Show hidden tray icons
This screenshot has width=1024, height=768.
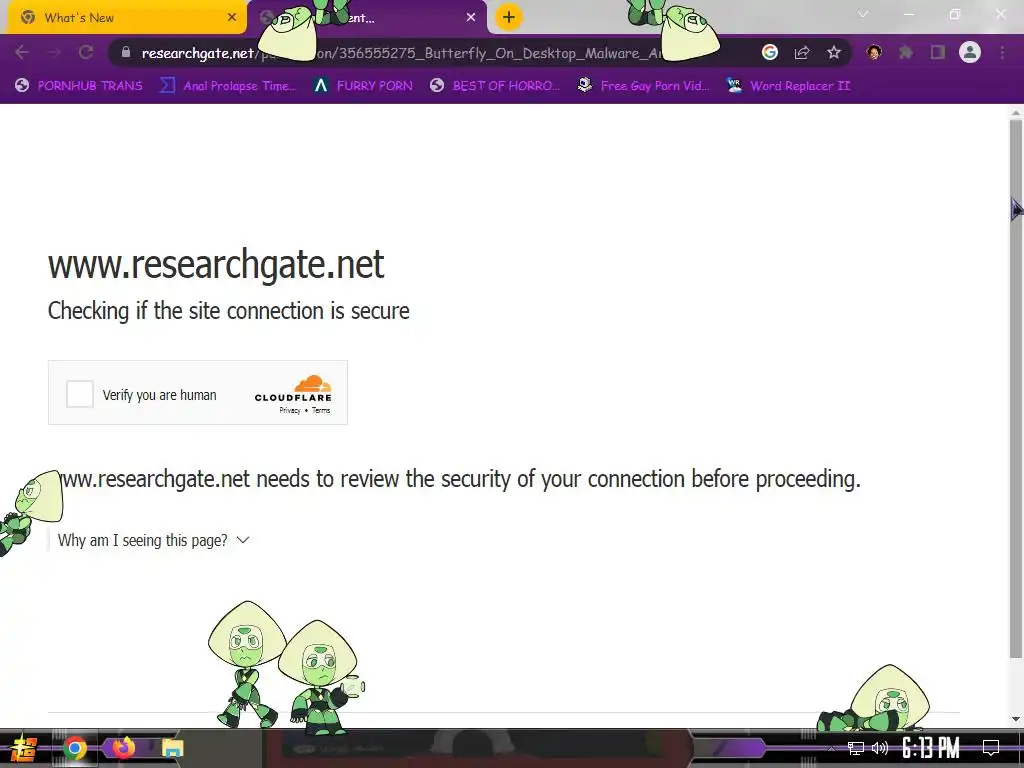831,748
